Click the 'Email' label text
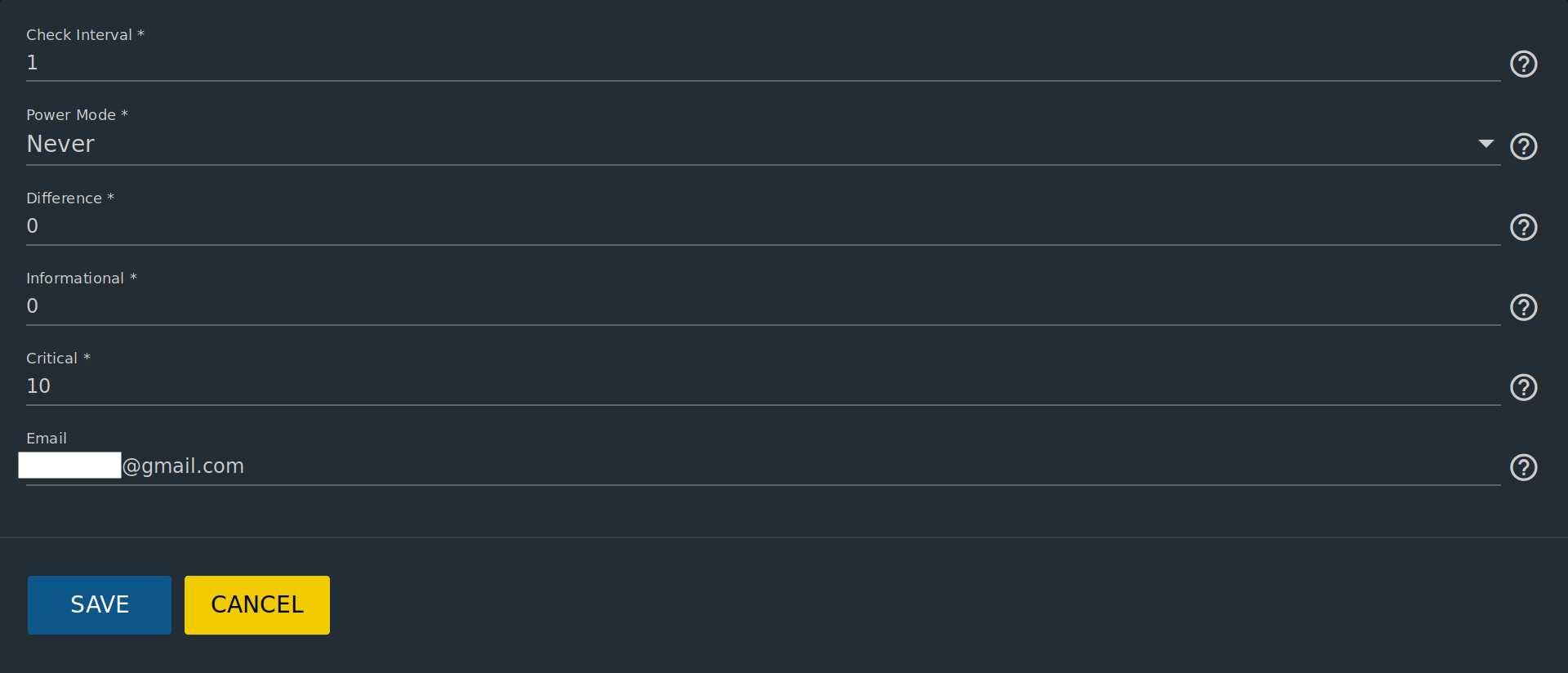The image size is (1568, 673). (x=47, y=439)
